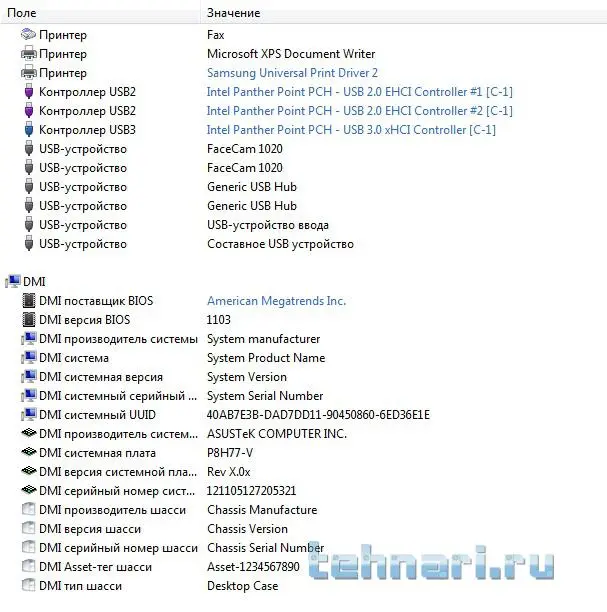This screenshot has width=607, height=612.
Task: Select ASUSTeK COMPUTER INC. value
Action: pos(277,434)
